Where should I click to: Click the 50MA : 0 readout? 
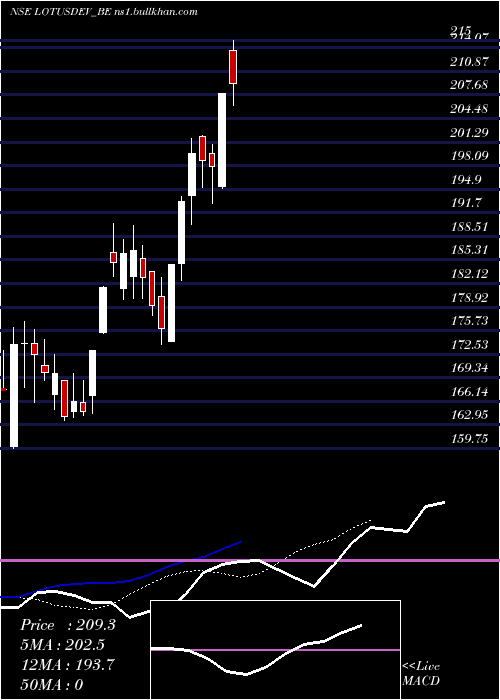coord(52,684)
